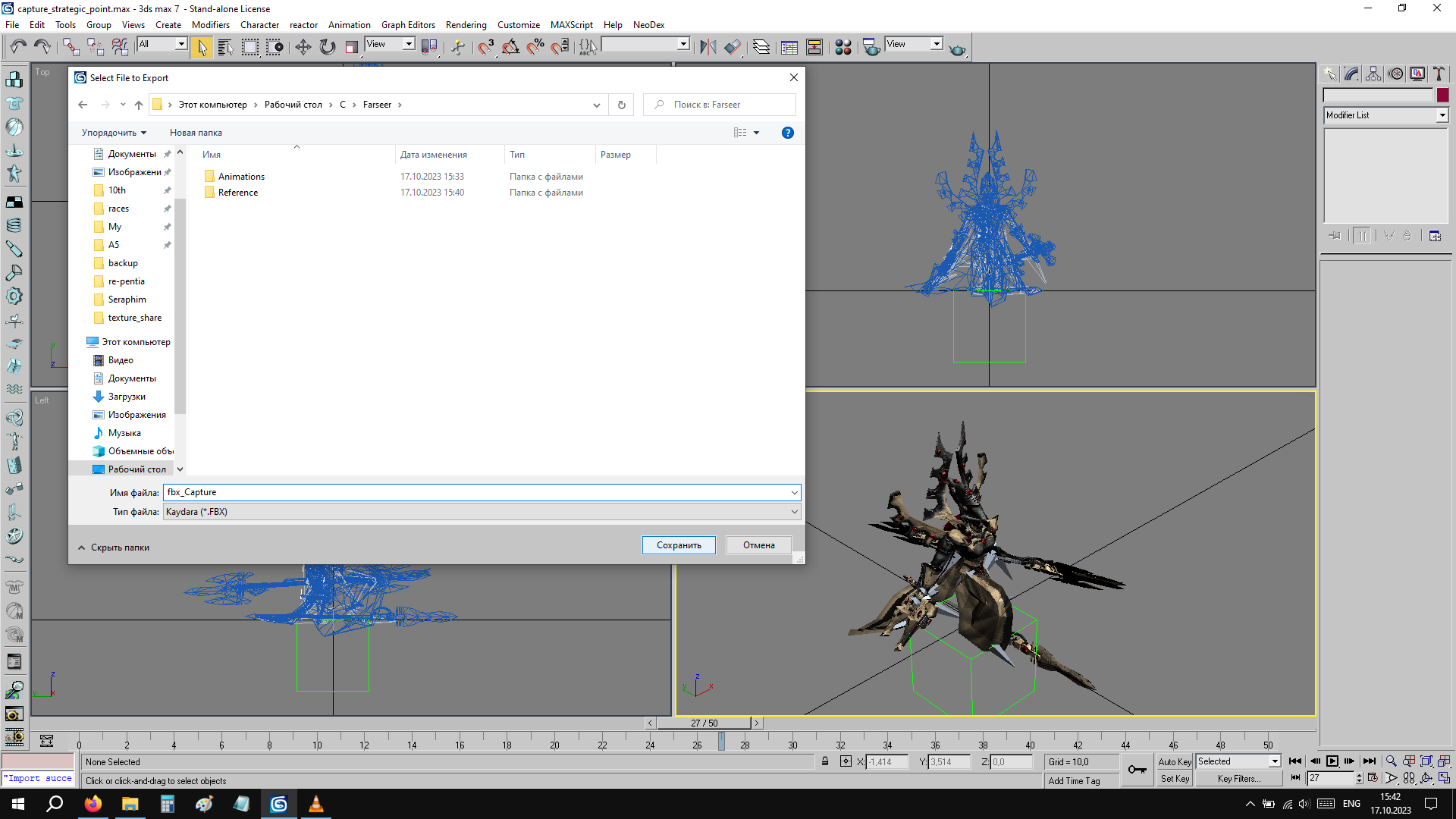Viewport: 1456px width, 819px height.
Task: Click the object color swatch
Action: pyautogui.click(x=1442, y=96)
